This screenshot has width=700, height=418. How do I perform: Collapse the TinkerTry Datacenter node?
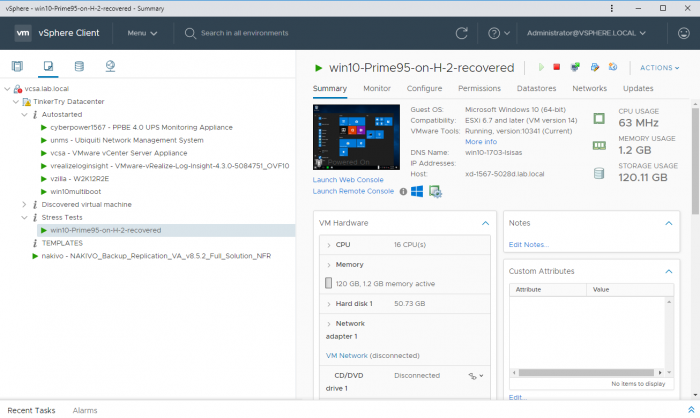16,102
